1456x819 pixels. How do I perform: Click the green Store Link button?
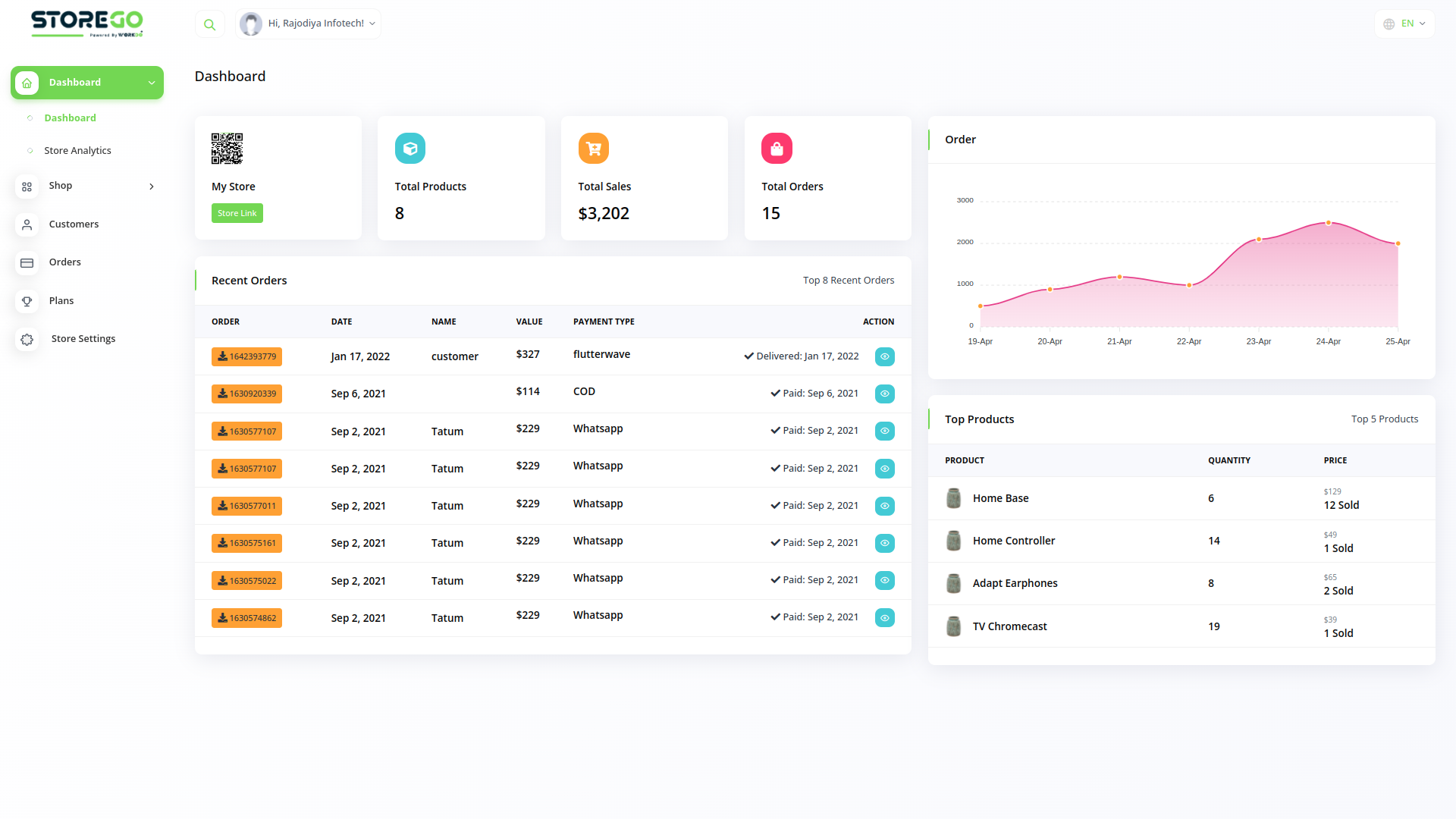pyautogui.click(x=237, y=213)
